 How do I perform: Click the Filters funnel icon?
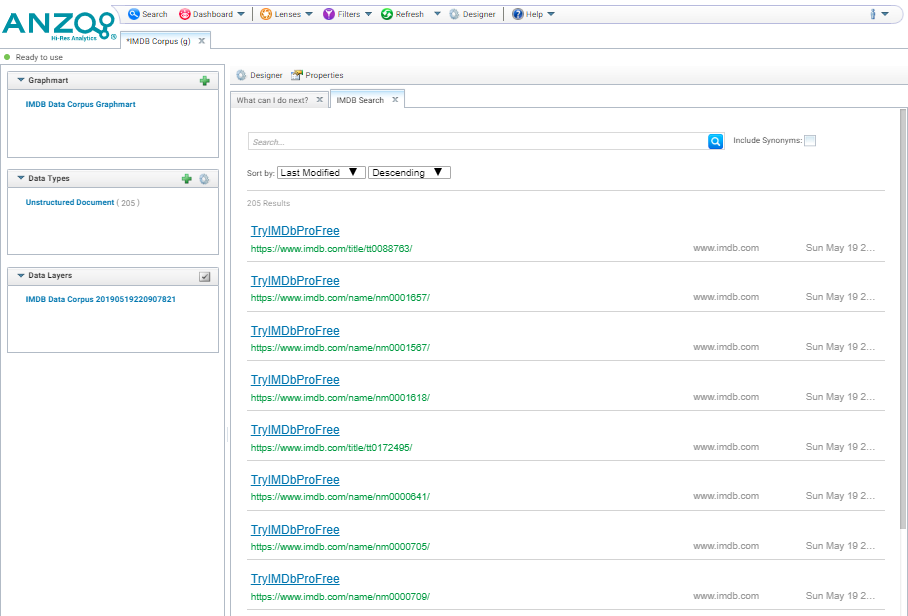coord(329,14)
